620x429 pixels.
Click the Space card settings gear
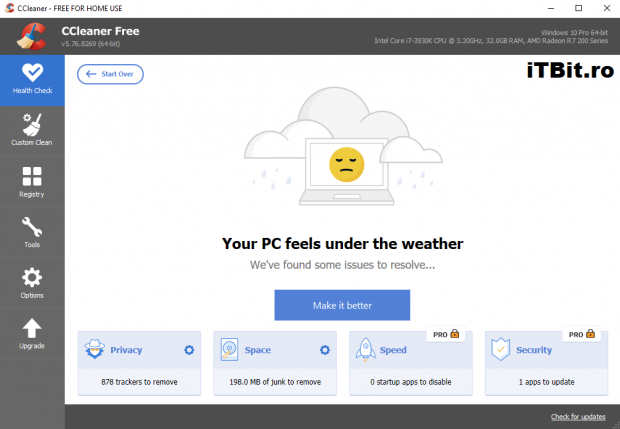coord(324,350)
